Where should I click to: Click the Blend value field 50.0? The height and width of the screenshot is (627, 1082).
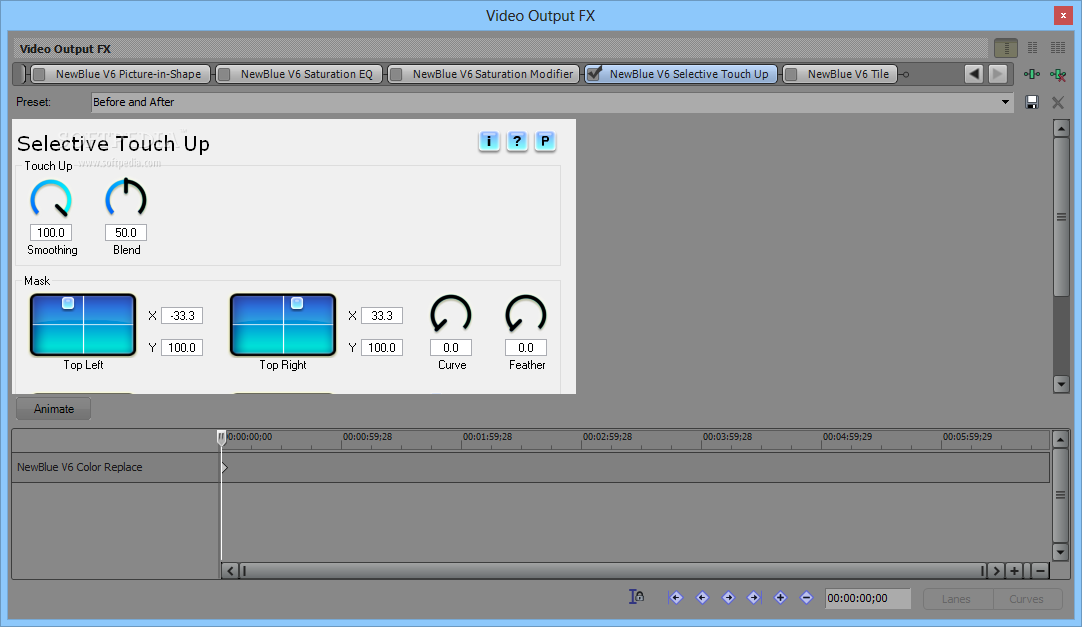tap(126, 232)
